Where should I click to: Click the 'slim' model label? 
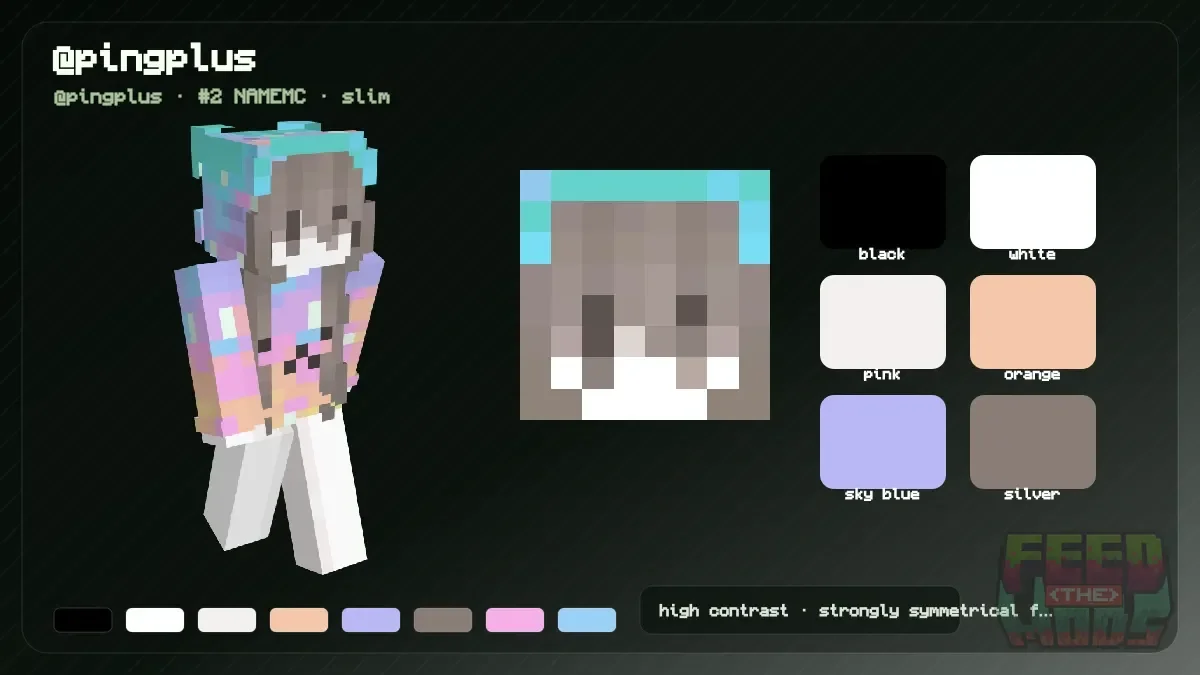point(366,97)
